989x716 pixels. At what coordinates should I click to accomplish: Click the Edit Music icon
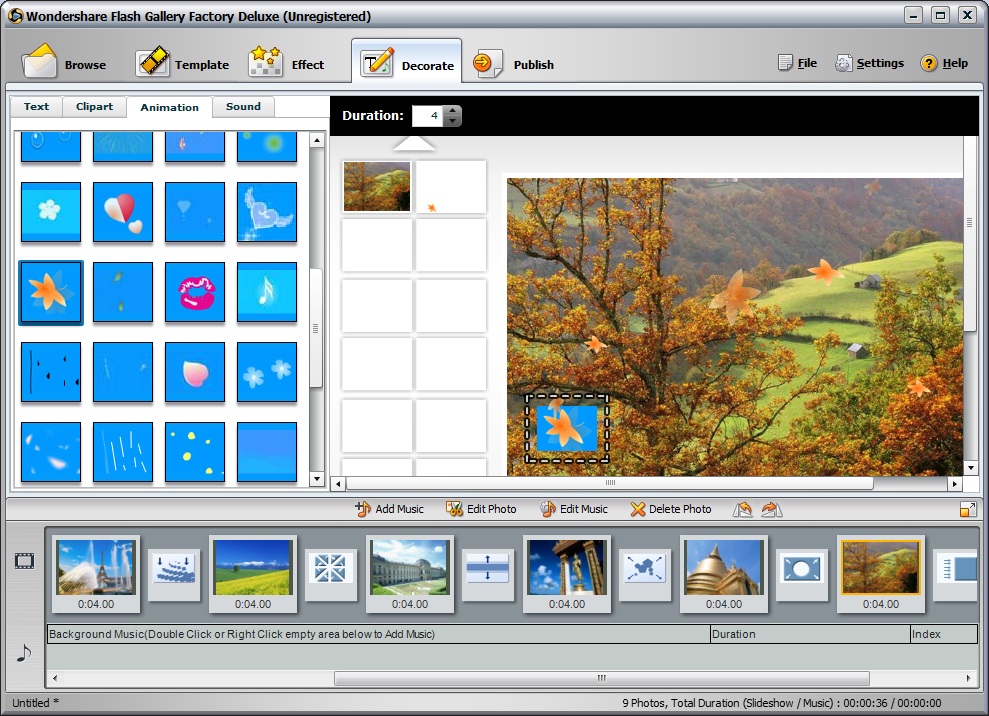pyautogui.click(x=574, y=509)
